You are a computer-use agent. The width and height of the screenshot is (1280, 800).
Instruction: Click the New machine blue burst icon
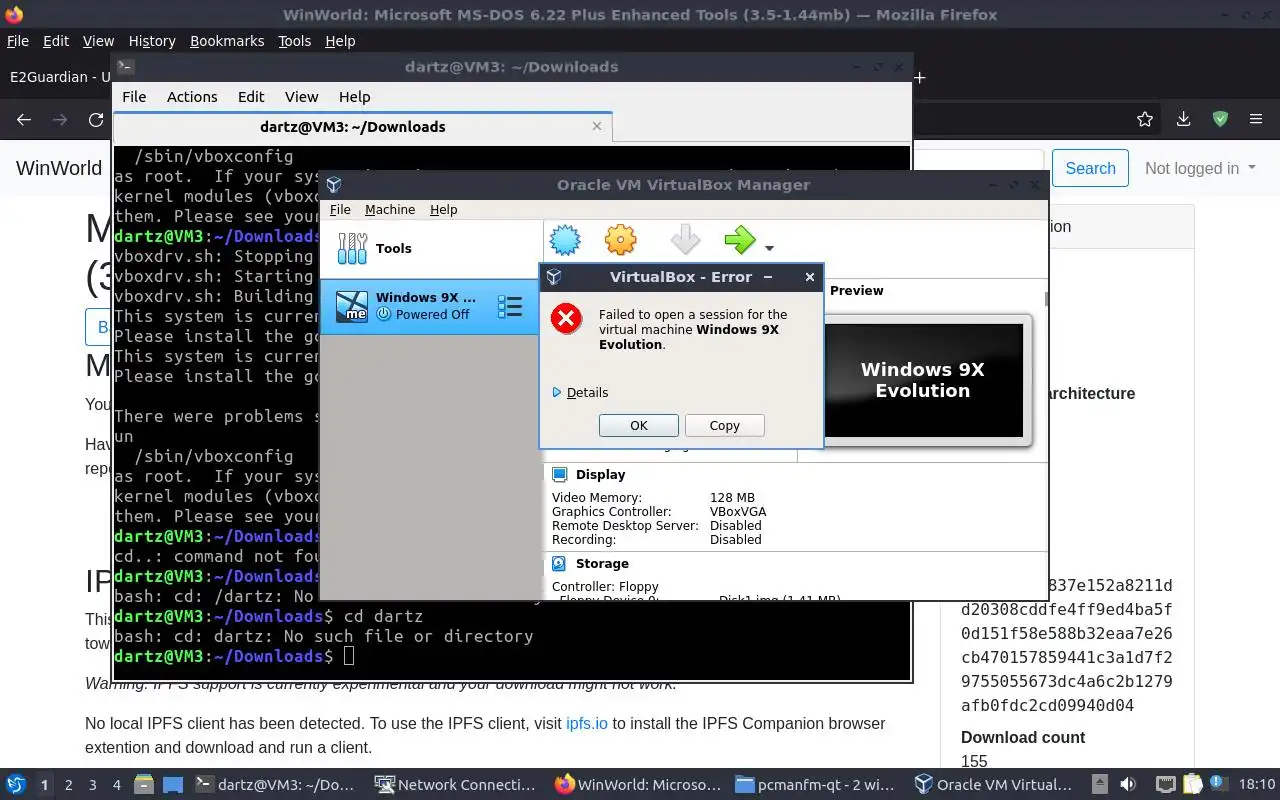tap(565, 240)
